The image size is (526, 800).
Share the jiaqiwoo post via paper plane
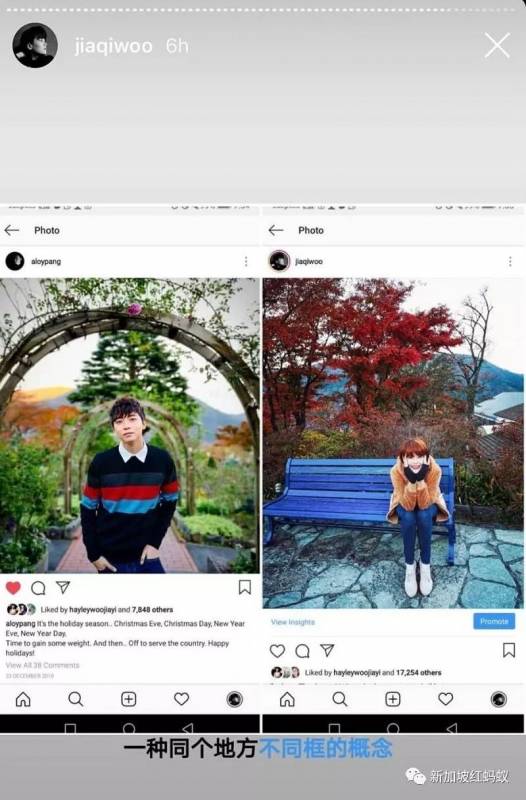(327, 650)
